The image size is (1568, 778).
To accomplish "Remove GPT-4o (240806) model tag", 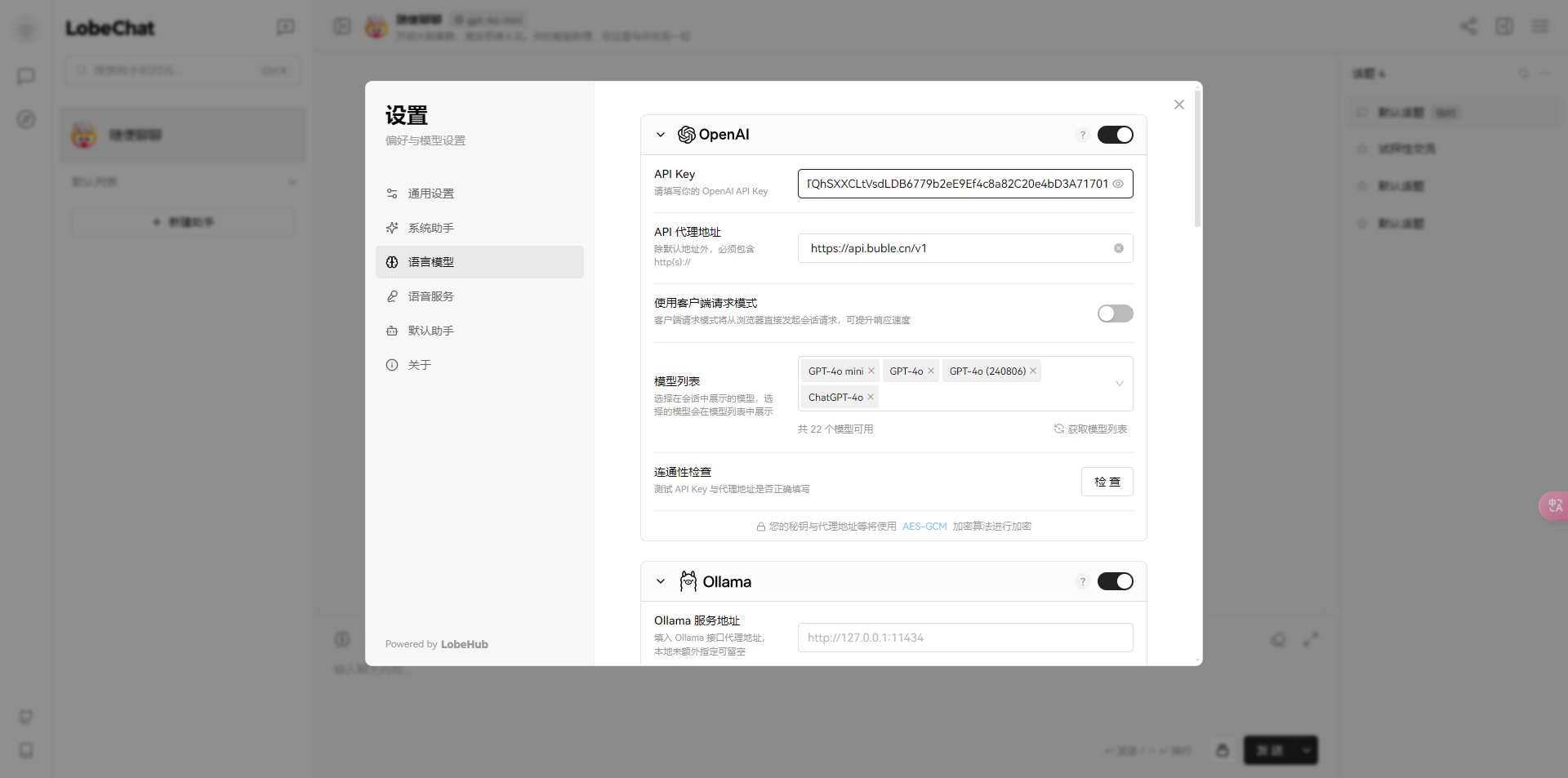I will coord(1033,371).
